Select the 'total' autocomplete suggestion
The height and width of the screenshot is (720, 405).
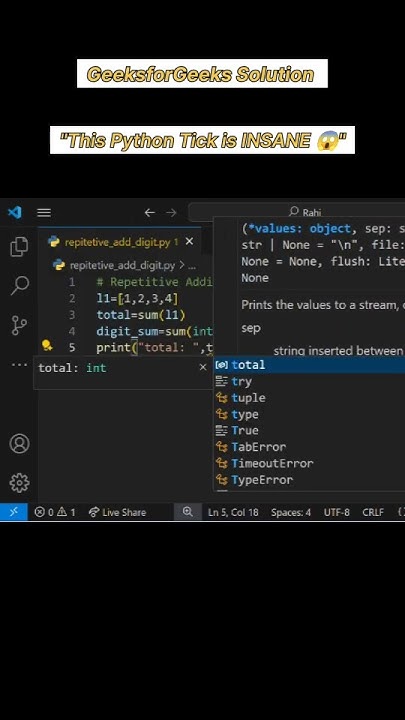pos(310,365)
